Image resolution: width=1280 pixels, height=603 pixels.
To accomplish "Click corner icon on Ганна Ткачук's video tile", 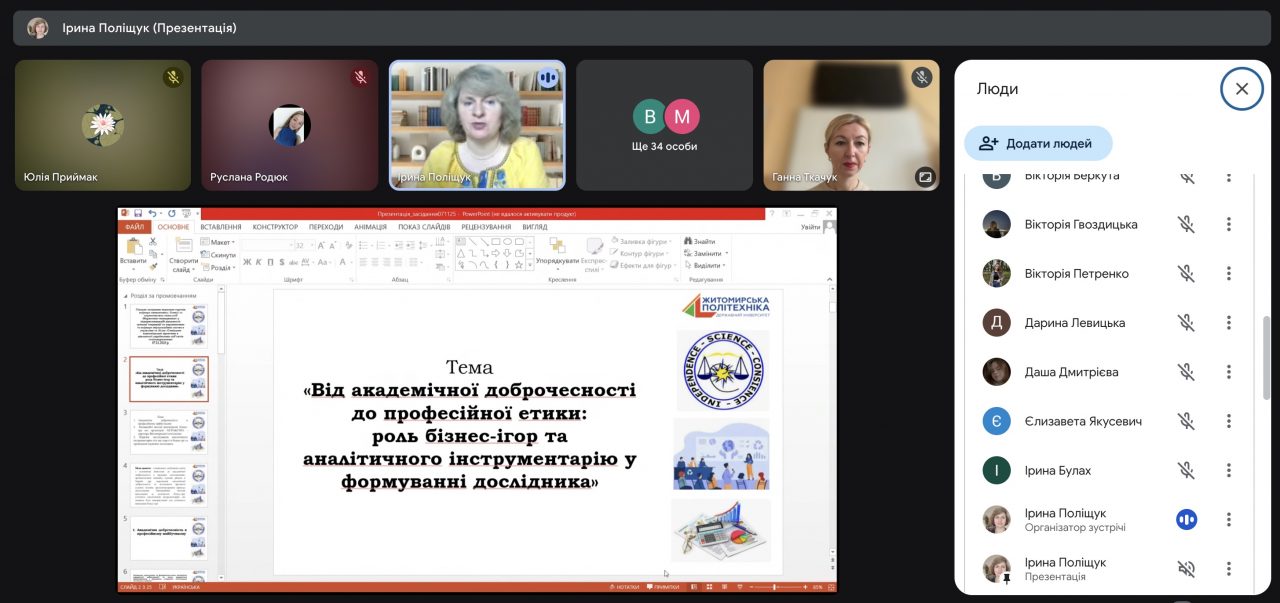I will click(x=924, y=177).
